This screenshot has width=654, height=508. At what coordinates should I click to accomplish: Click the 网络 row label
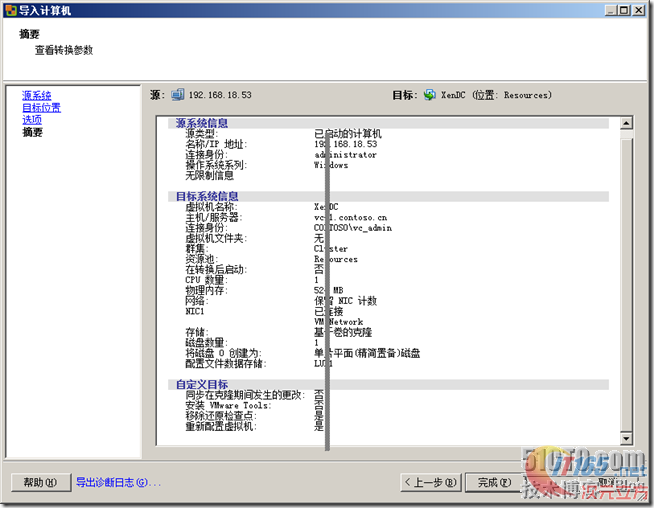pos(196,301)
